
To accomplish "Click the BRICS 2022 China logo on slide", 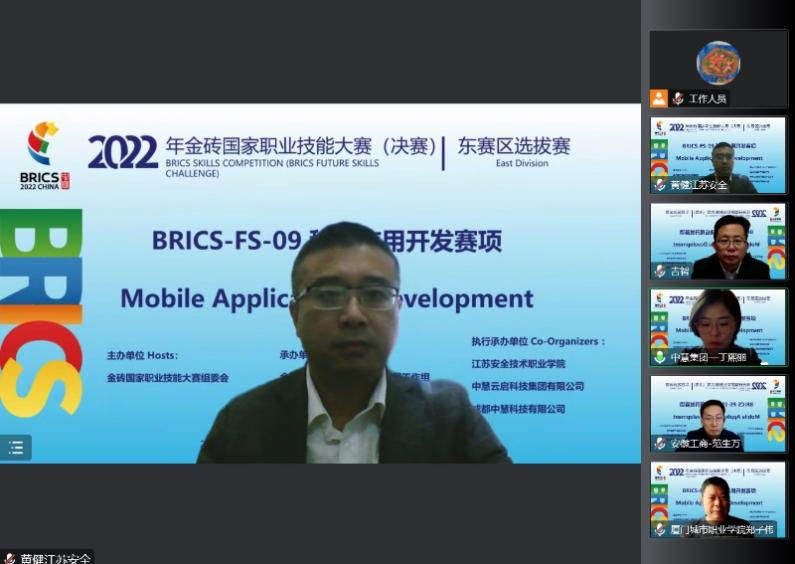I will click(44, 155).
